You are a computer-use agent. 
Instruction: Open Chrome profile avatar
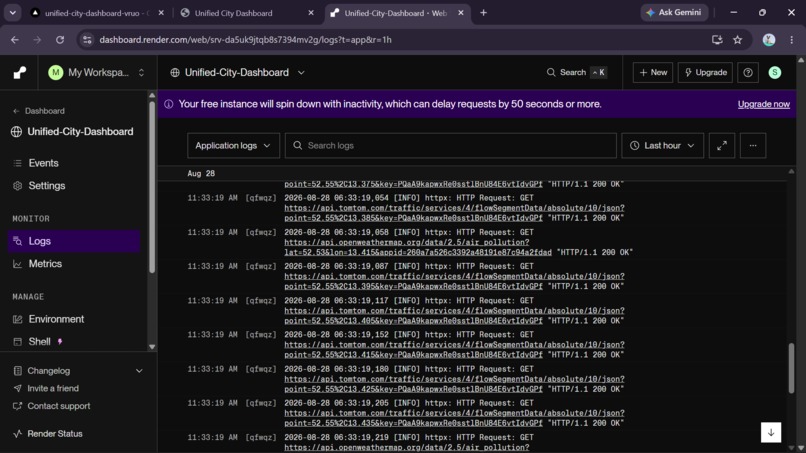(x=769, y=40)
